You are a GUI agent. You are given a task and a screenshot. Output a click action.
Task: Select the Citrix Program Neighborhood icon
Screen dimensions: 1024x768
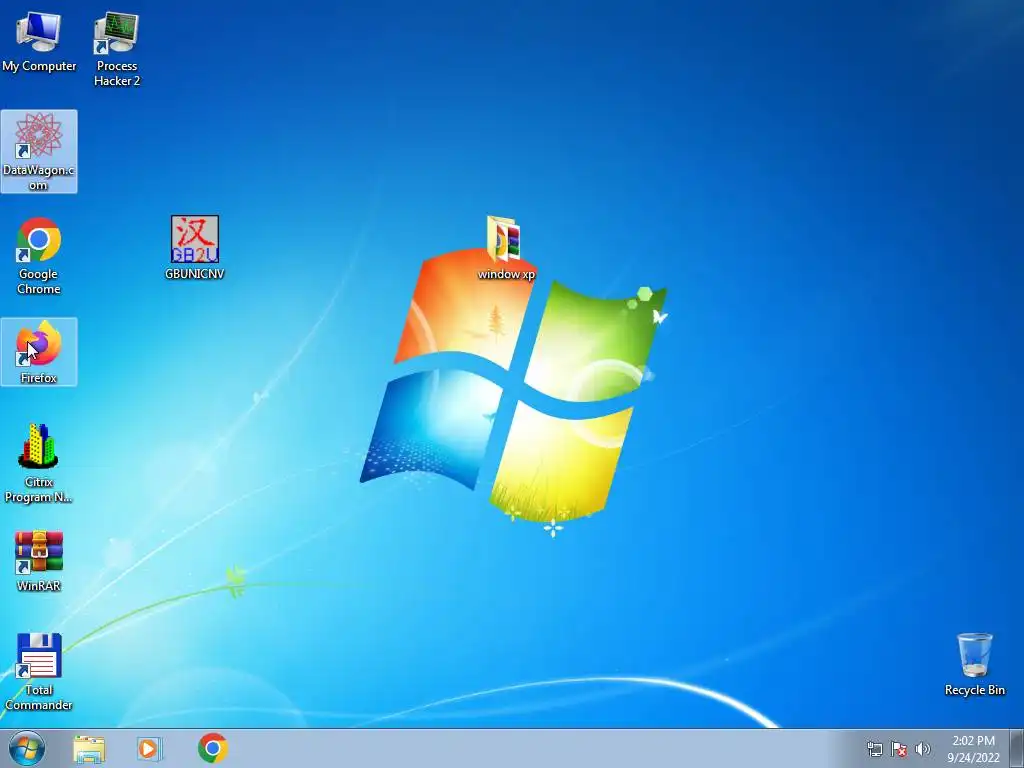click(x=39, y=464)
